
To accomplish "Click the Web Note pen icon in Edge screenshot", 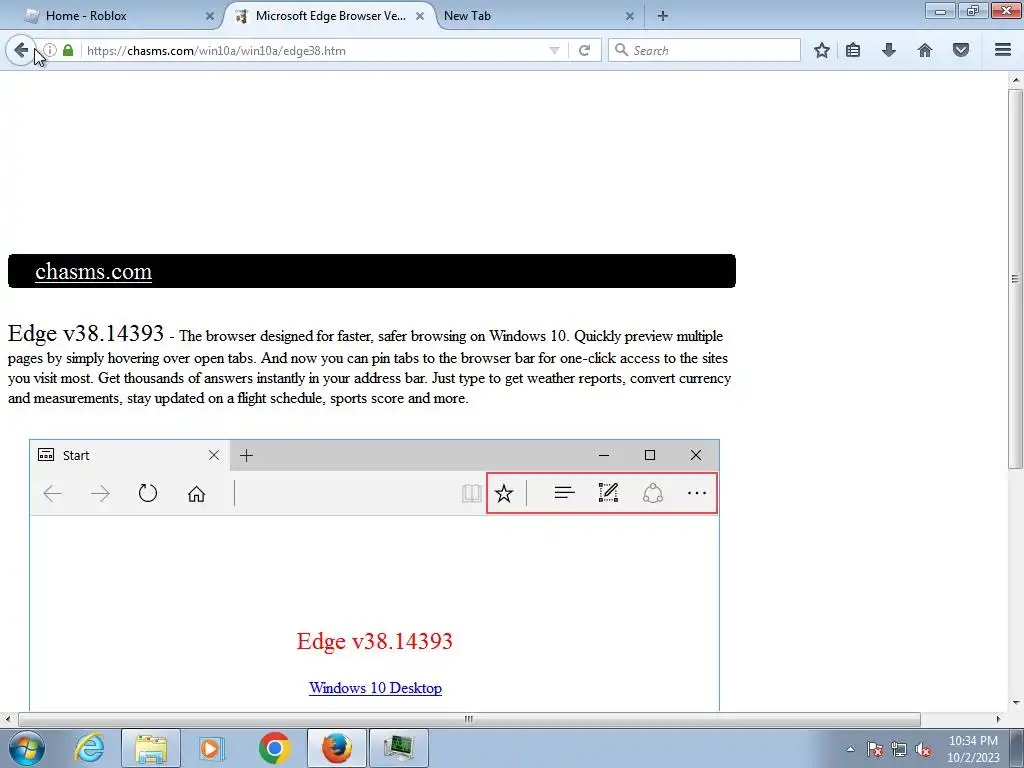I will (608, 492).
